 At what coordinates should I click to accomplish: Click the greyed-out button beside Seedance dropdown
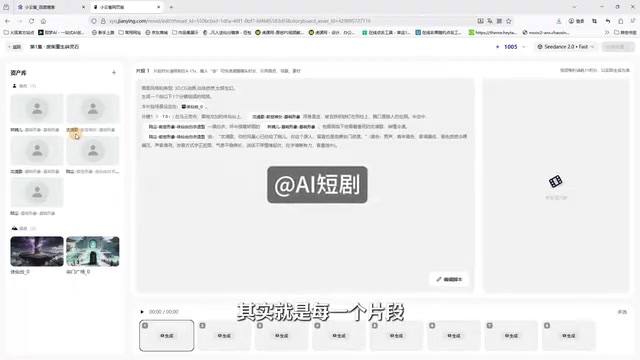pyautogui.click(x=618, y=47)
